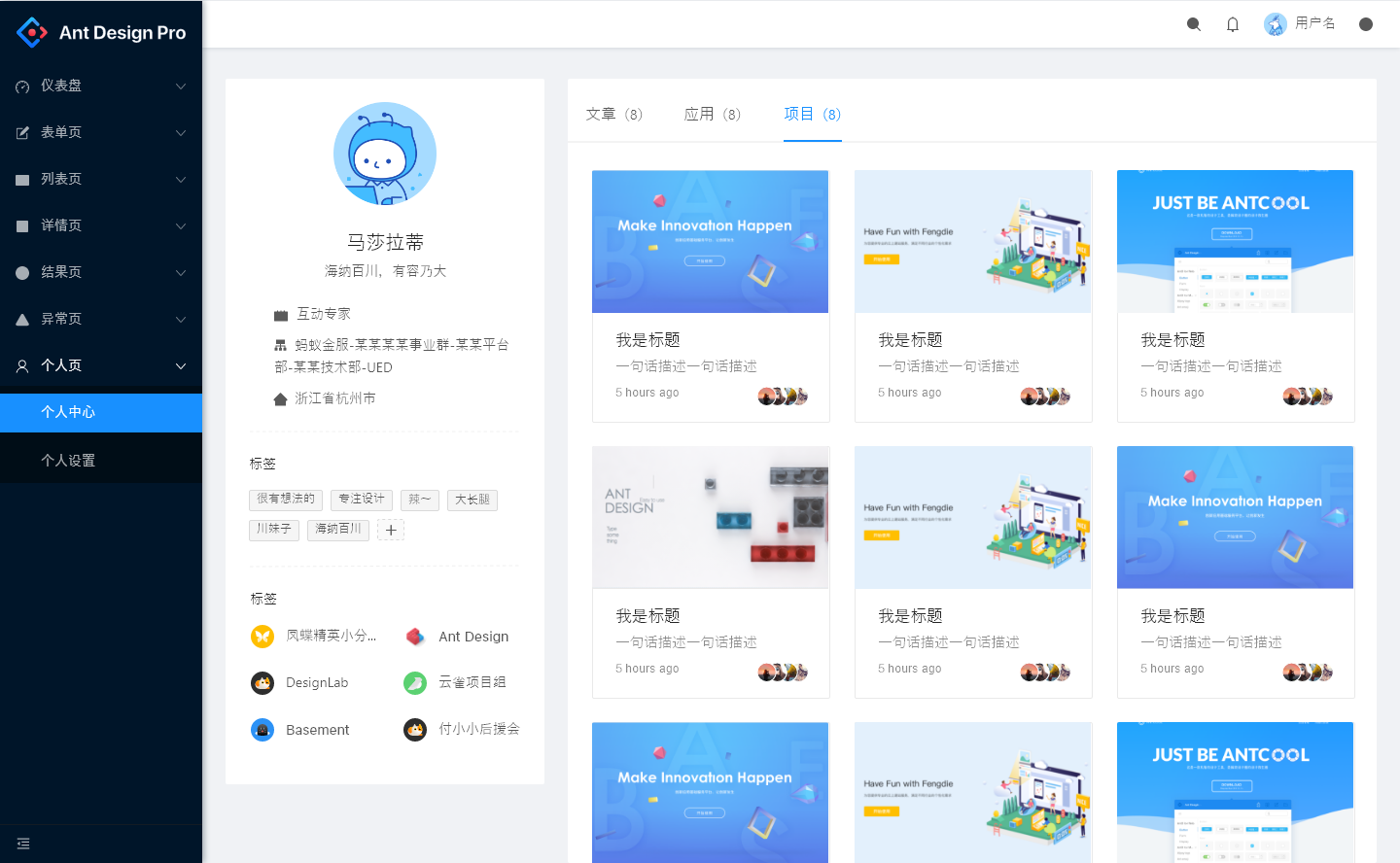Click the dark circle icon after 用户名
Screen dimensions: 1400x863
(1366, 24)
